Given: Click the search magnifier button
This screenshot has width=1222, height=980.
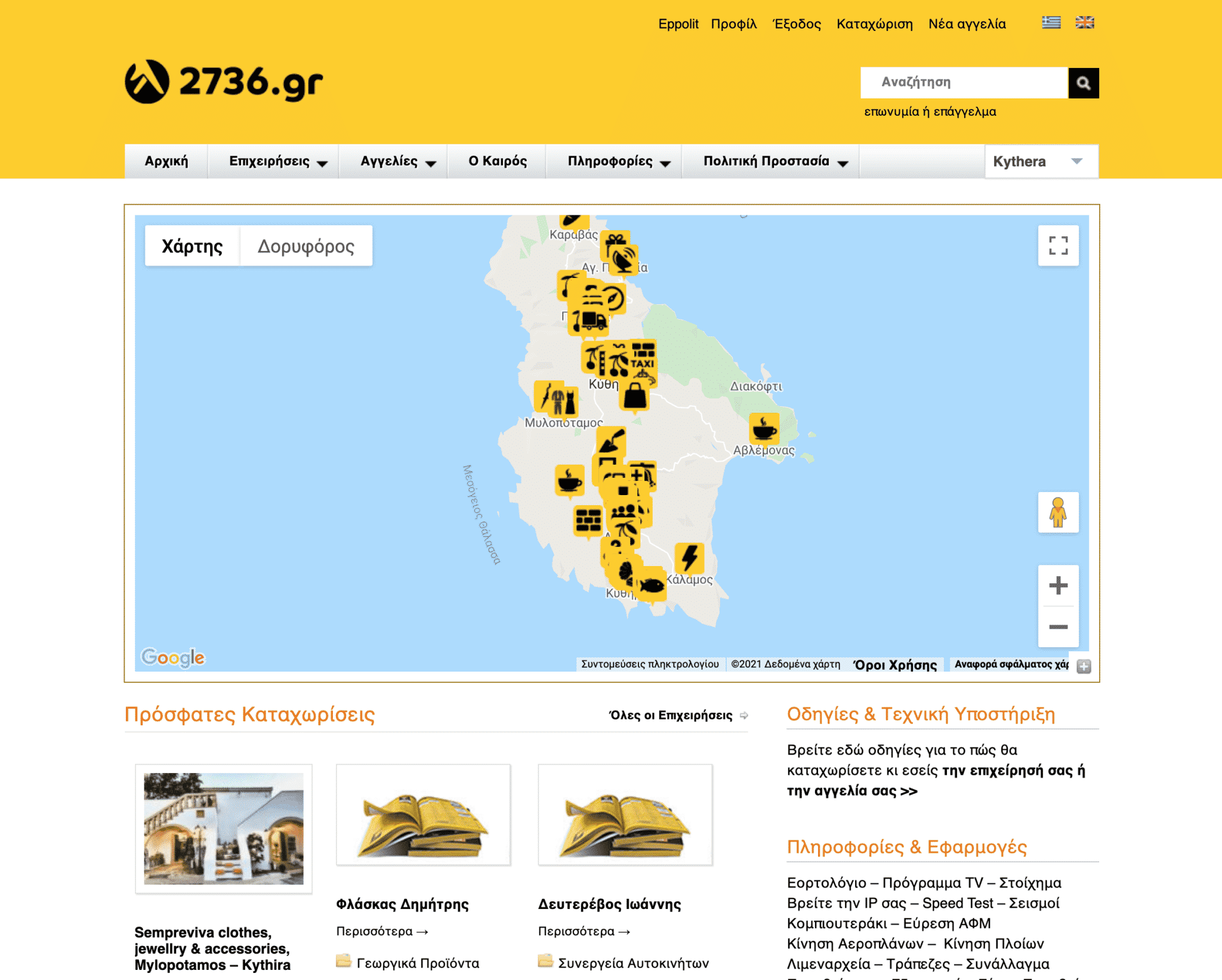Looking at the screenshot, I should 1083,83.
